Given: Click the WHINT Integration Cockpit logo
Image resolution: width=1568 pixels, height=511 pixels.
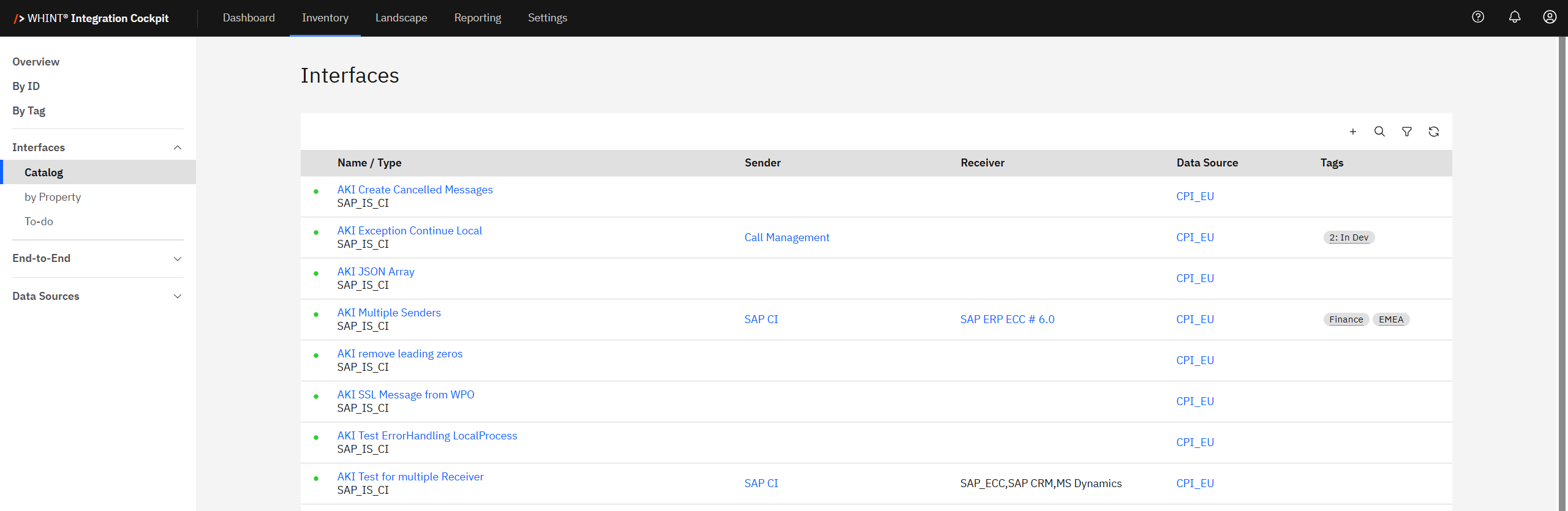Looking at the screenshot, I should point(91,18).
